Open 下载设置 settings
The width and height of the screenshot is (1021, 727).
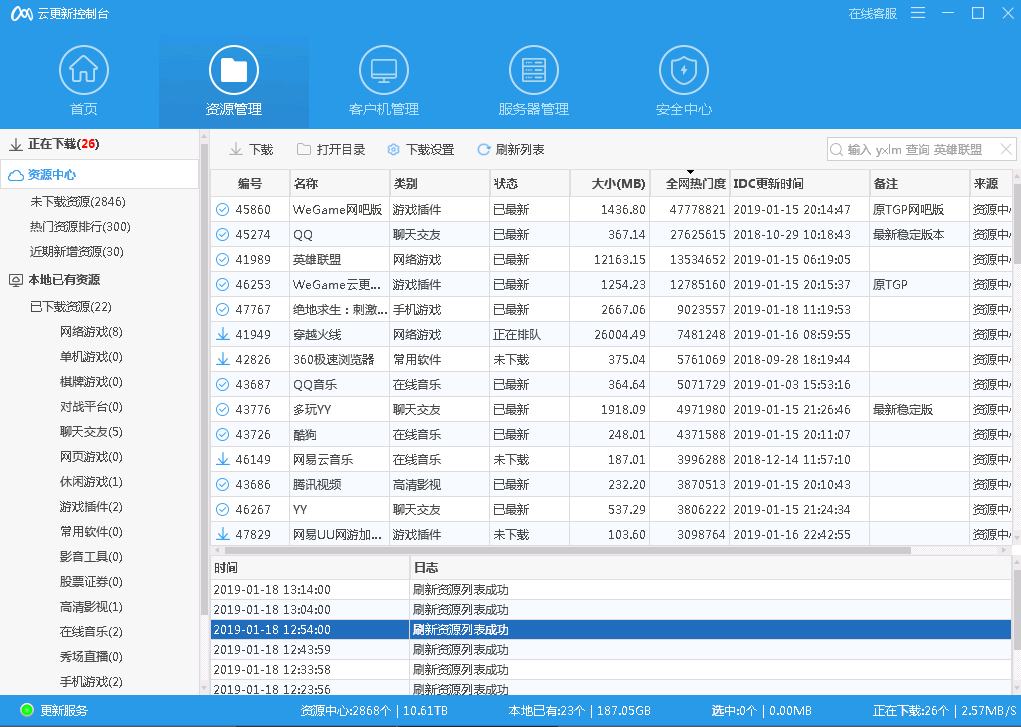421,150
